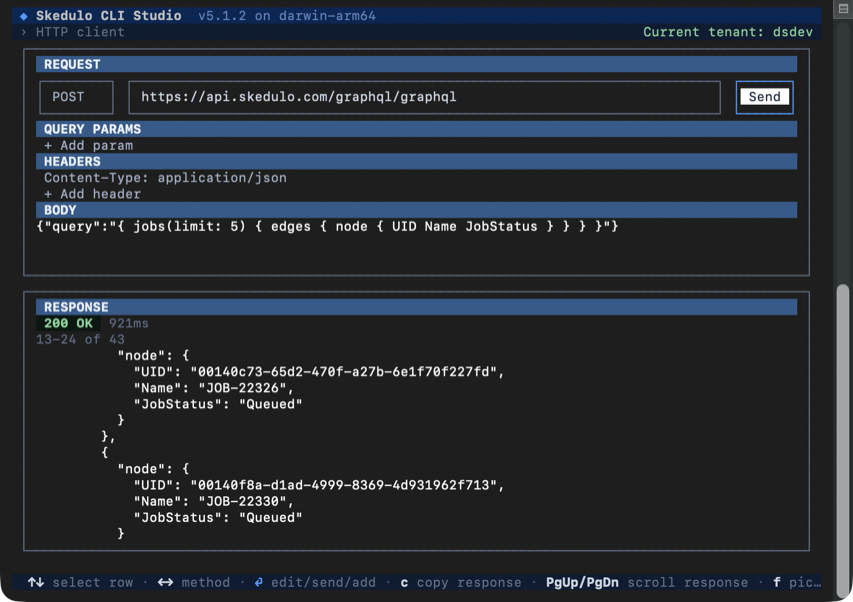Select the POST method box

76,97
